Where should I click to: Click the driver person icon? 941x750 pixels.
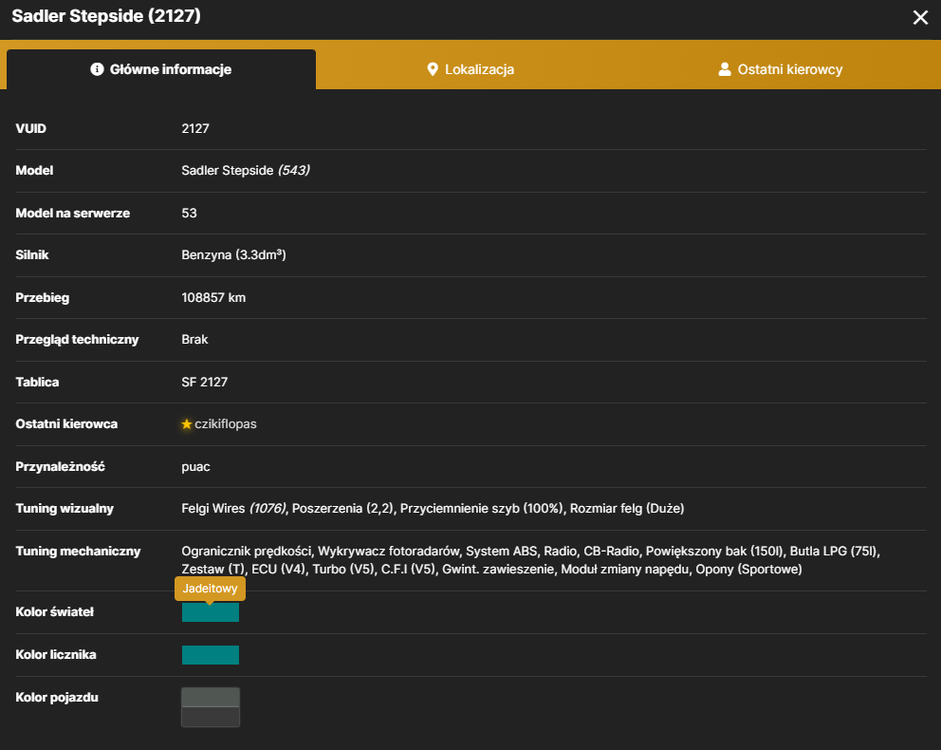coord(724,69)
